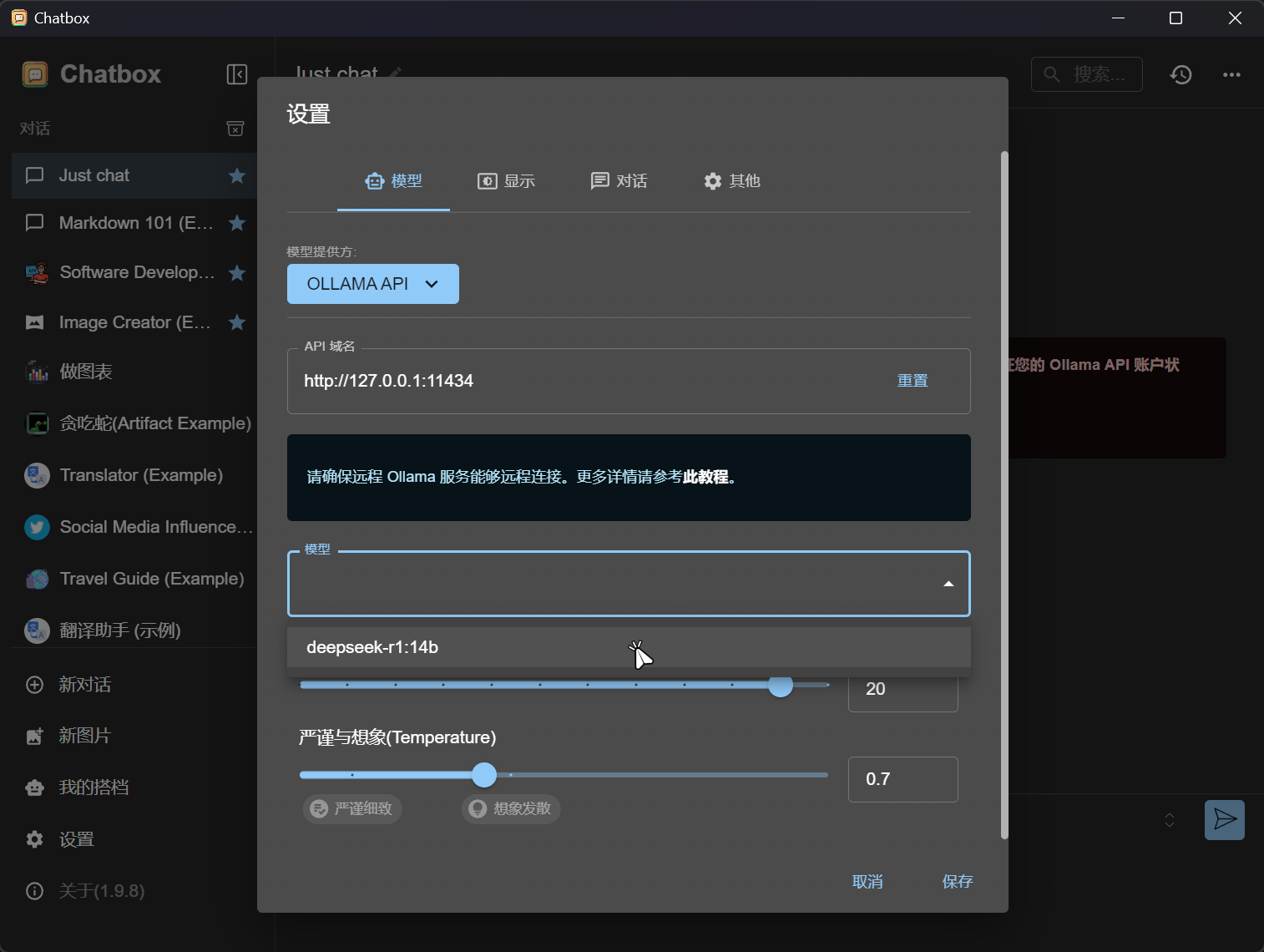Open the Travel Guide (Example) conversation
Viewport: 1264px width, 952px height.
tap(134, 579)
